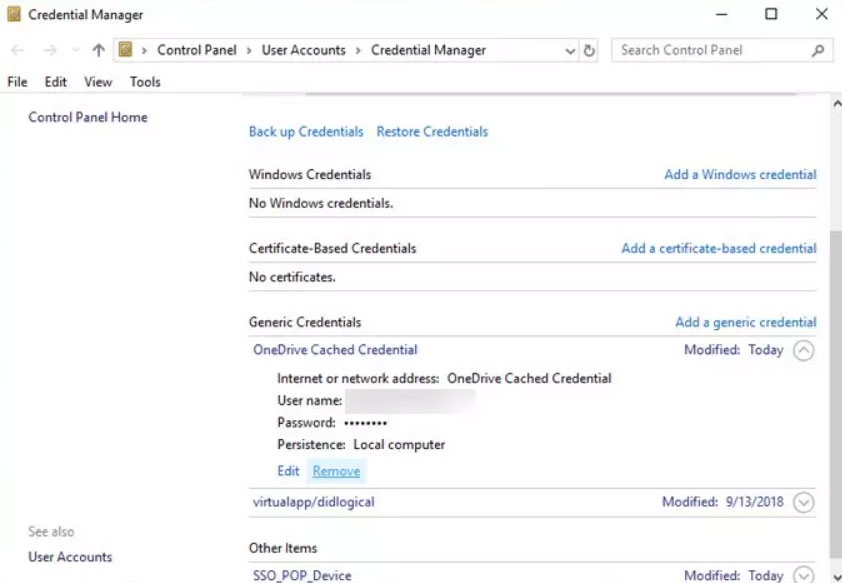Select Control Panel breadcrumb
Image resolution: width=842 pixels, height=583 pixels.
pos(197,50)
